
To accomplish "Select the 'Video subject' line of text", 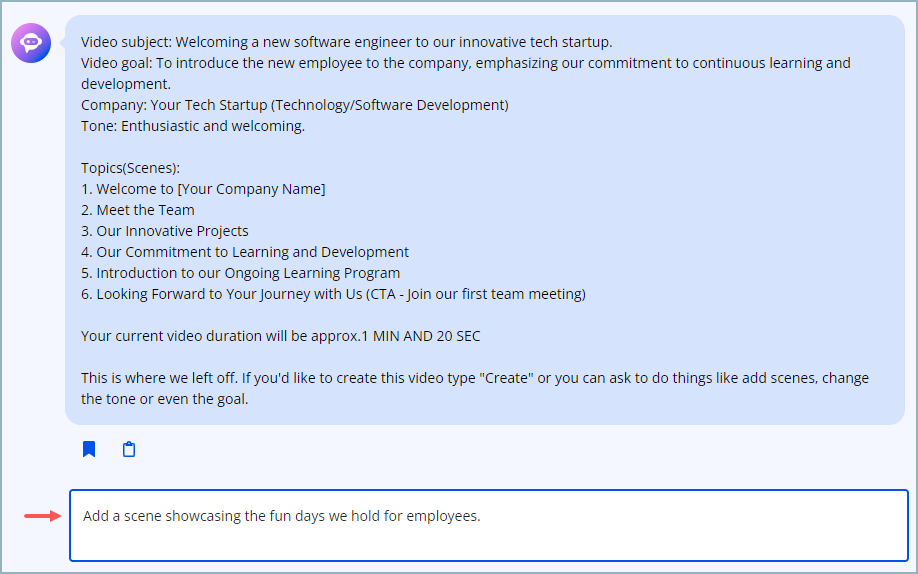I will coord(347,42).
